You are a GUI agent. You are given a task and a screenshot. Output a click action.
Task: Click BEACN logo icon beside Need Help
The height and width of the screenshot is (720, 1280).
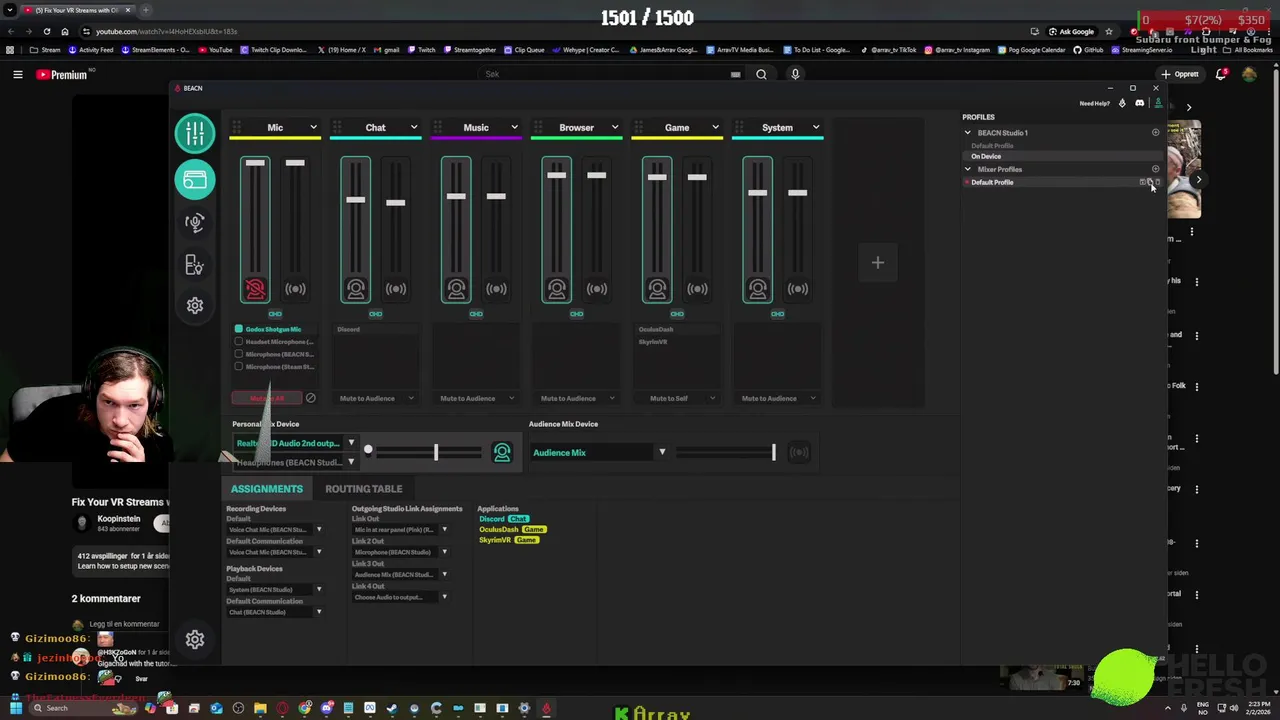coord(1122,103)
